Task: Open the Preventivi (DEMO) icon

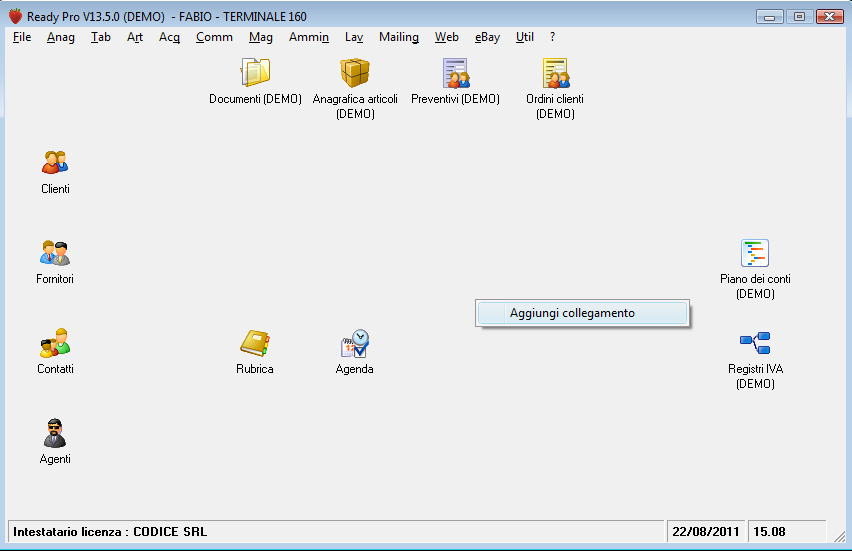Action: tap(455, 73)
